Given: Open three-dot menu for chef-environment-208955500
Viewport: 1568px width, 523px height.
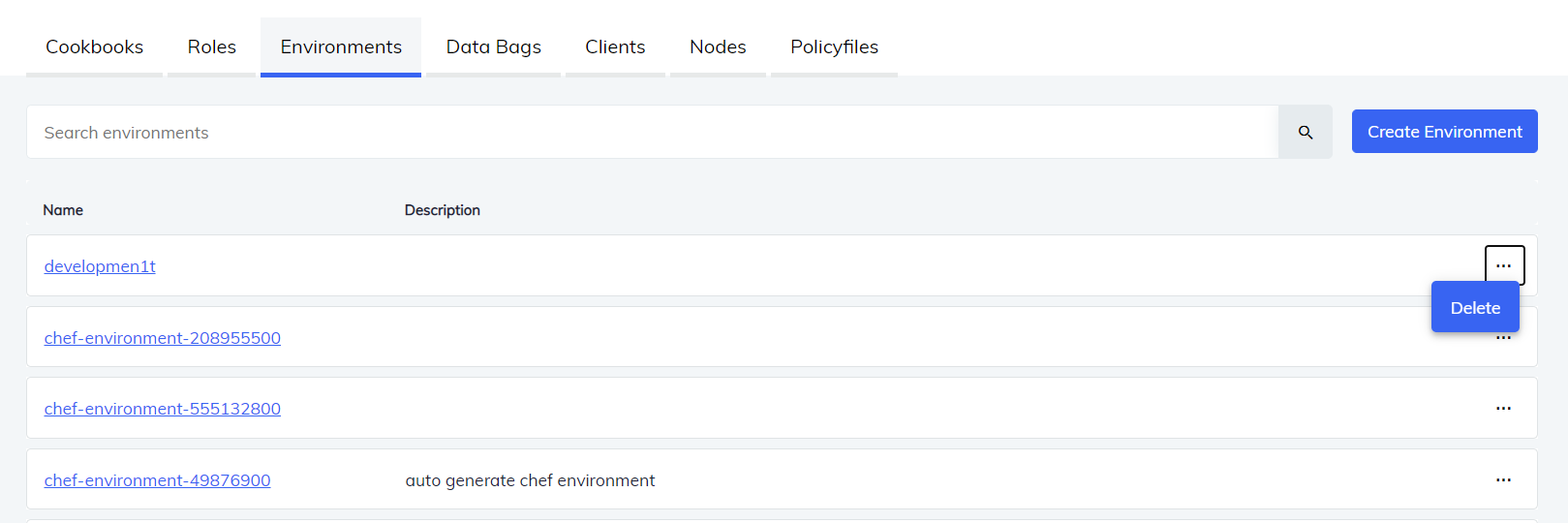Looking at the screenshot, I should (x=1504, y=339).
